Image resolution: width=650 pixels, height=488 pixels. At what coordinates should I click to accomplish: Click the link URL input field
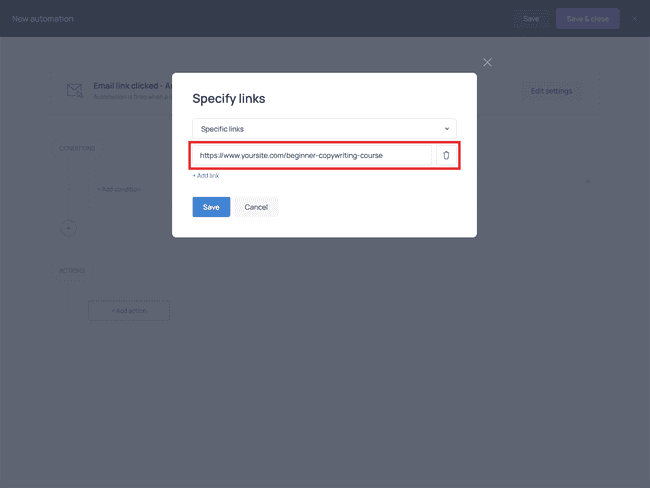pos(312,155)
